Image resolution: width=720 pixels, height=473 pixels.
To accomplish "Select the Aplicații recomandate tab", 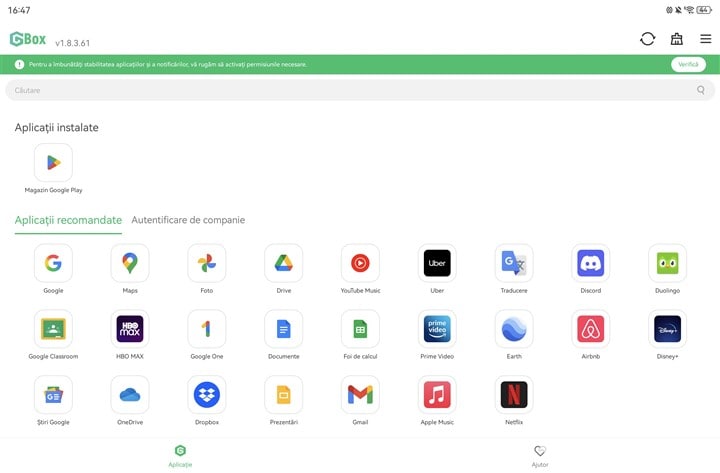I will point(68,220).
